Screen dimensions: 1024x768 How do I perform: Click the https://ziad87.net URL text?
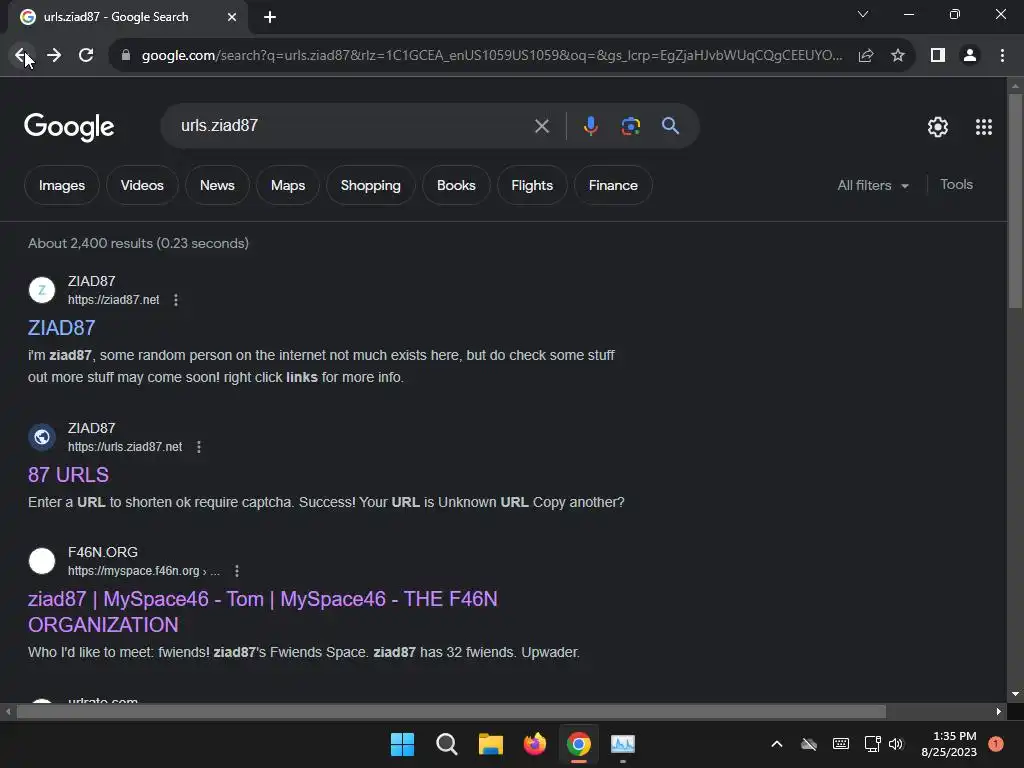point(114,300)
